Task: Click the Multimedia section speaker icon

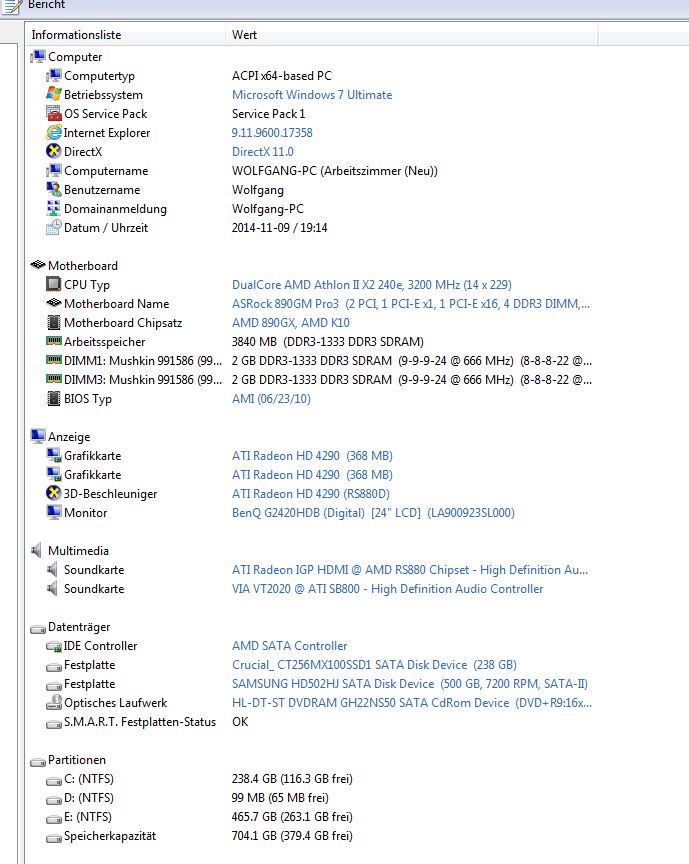Action: point(37,550)
